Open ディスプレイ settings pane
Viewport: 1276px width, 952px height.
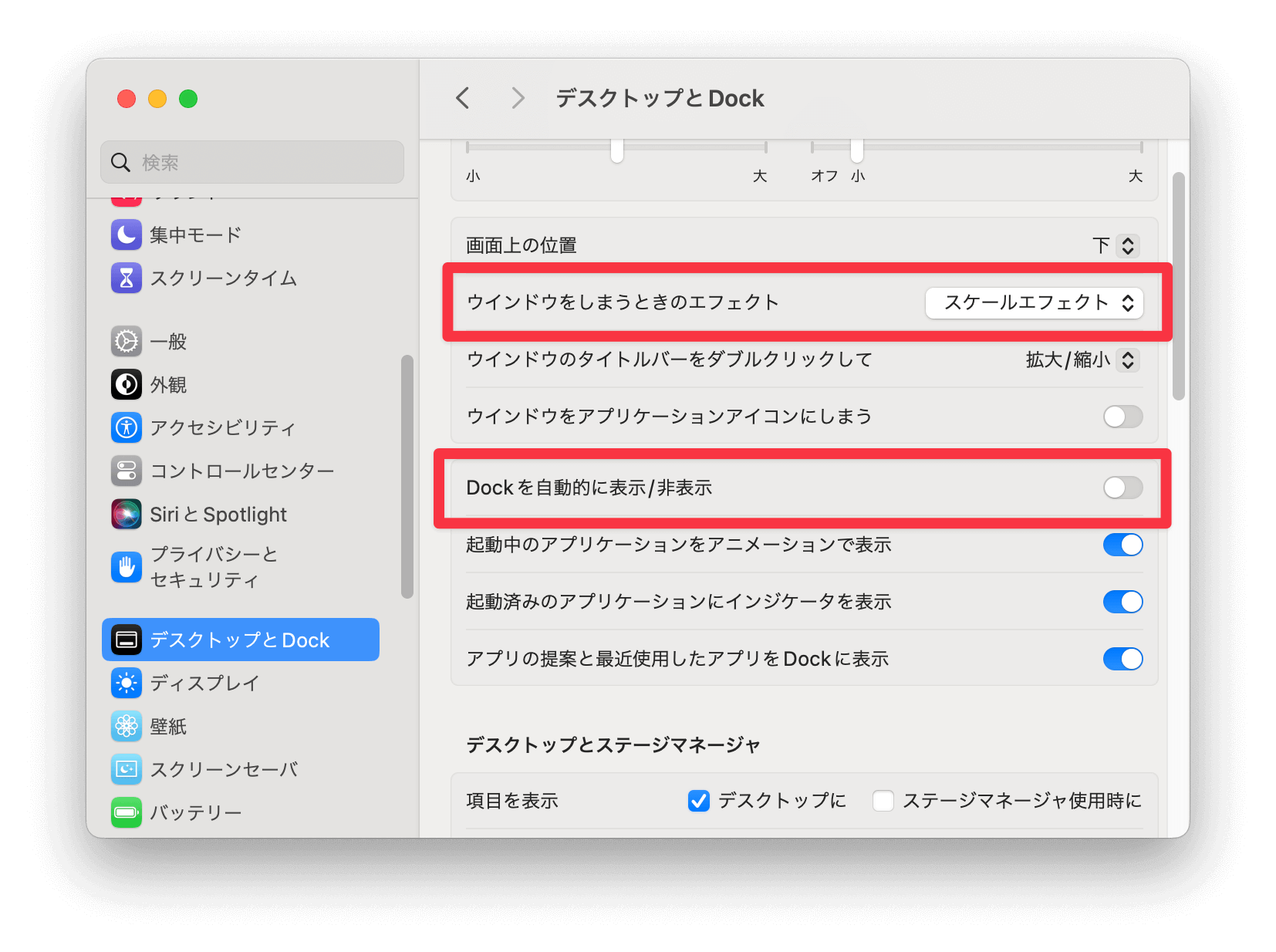(240, 683)
